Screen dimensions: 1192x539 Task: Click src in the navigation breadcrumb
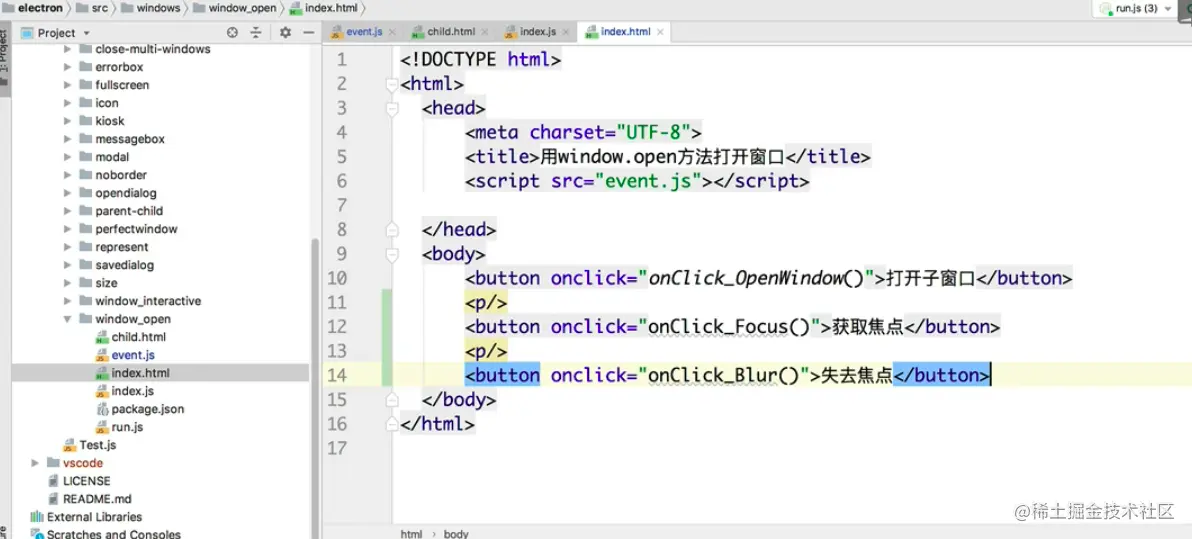coord(99,8)
